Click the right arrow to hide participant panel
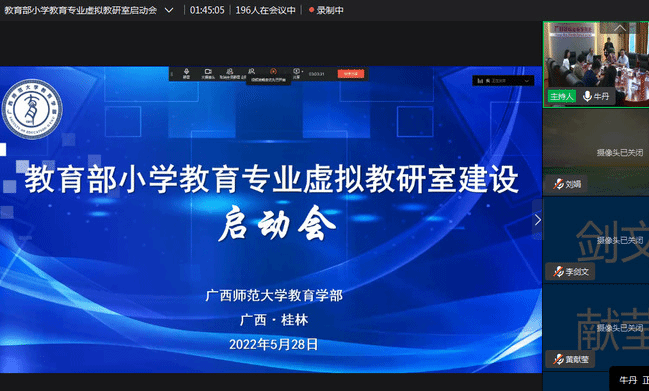 point(537,220)
